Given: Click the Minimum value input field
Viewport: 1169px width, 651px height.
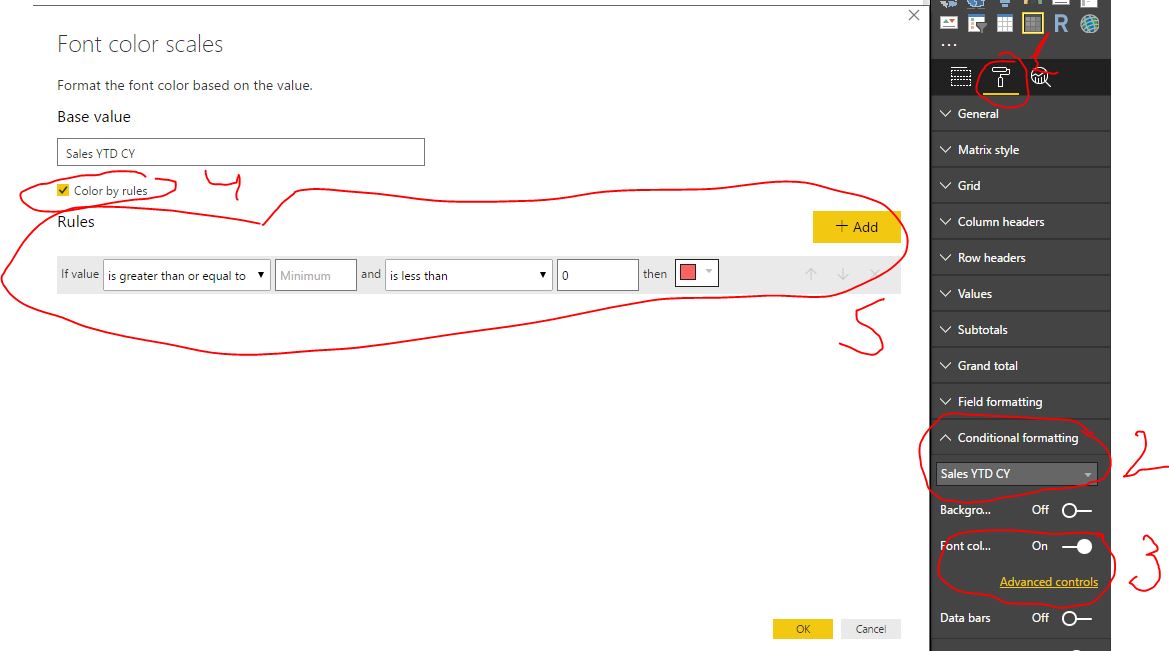Looking at the screenshot, I should (315, 275).
